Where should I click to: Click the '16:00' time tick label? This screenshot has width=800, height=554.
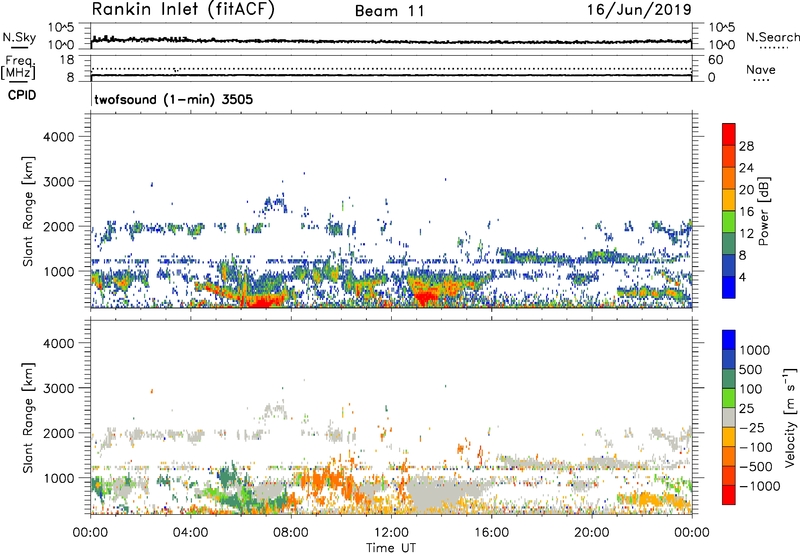point(491,533)
